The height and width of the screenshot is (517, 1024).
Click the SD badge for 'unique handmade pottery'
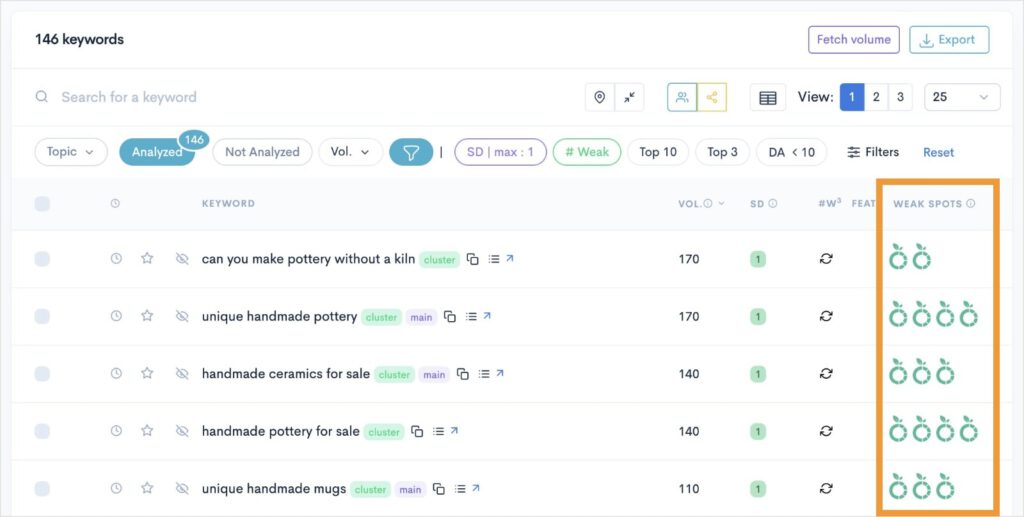click(x=758, y=317)
